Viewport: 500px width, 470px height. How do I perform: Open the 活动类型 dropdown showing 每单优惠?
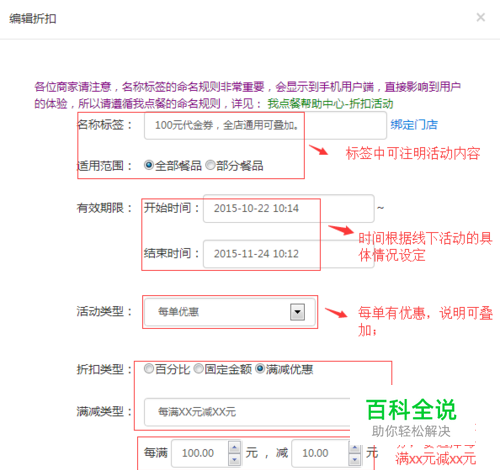(x=230, y=312)
